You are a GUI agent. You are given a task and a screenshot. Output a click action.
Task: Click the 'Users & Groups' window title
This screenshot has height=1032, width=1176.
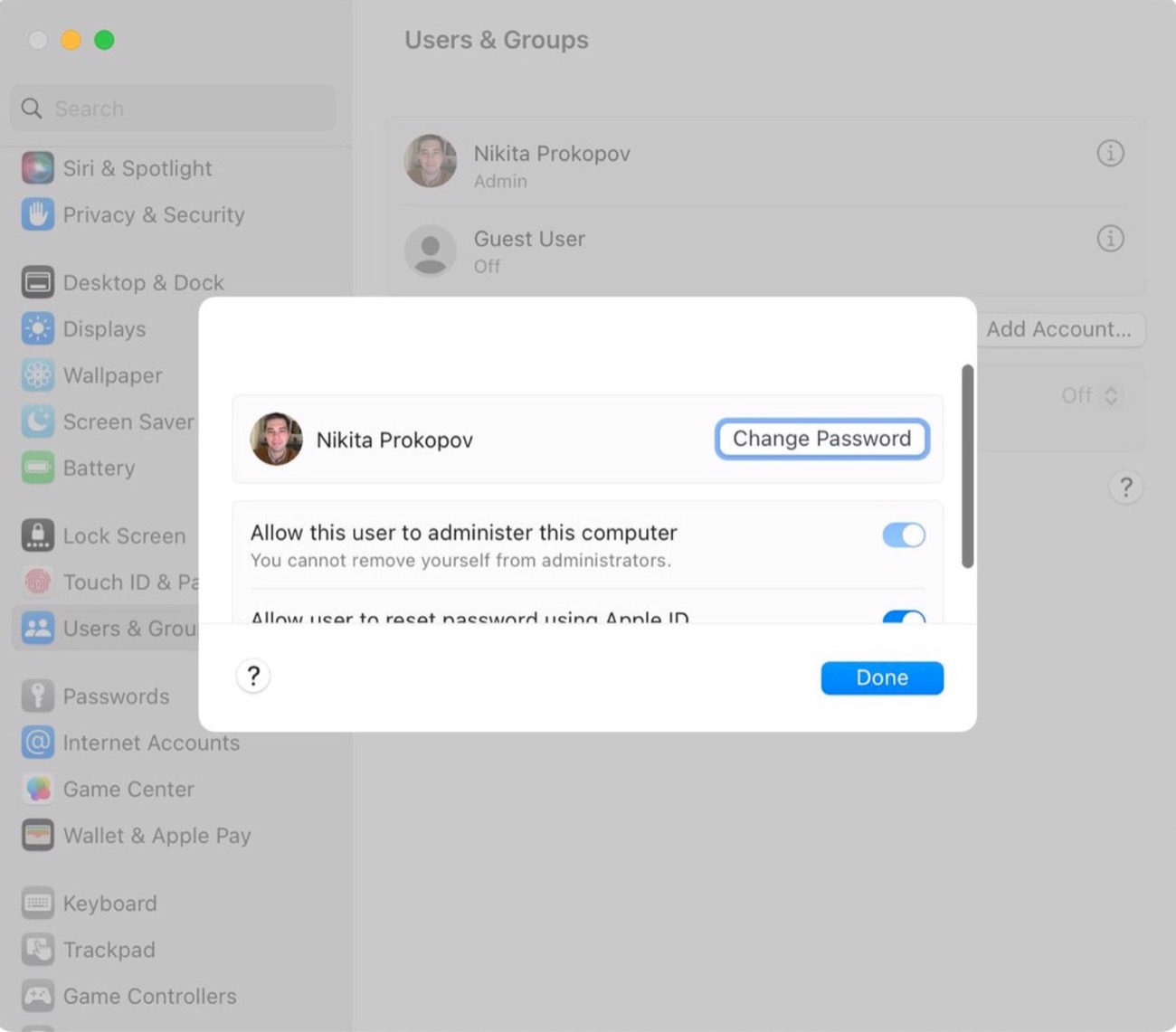click(497, 40)
